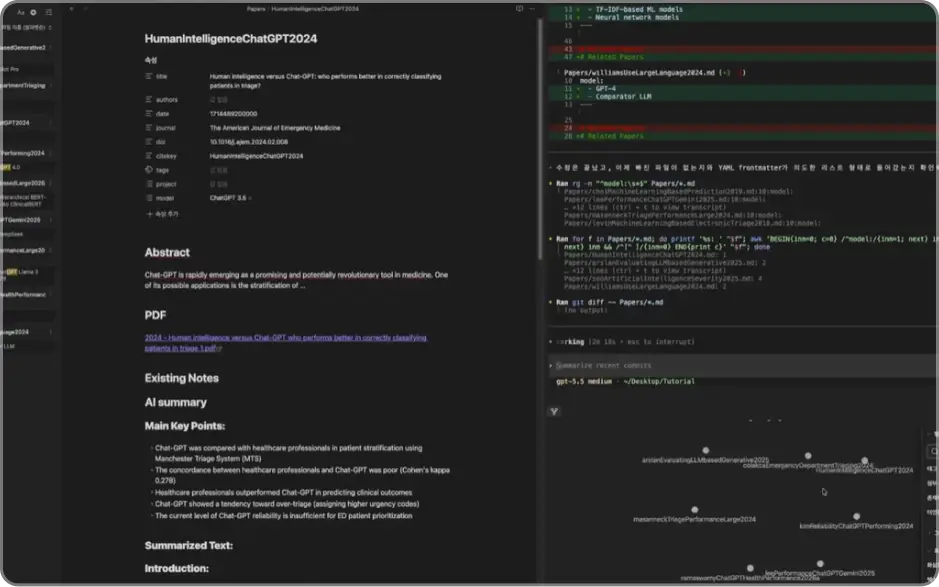Image resolution: width=939 pixels, height=587 pixels.
Task: Select graph node HumanIntelligenceChatGPT2024
Action: click(x=864, y=461)
